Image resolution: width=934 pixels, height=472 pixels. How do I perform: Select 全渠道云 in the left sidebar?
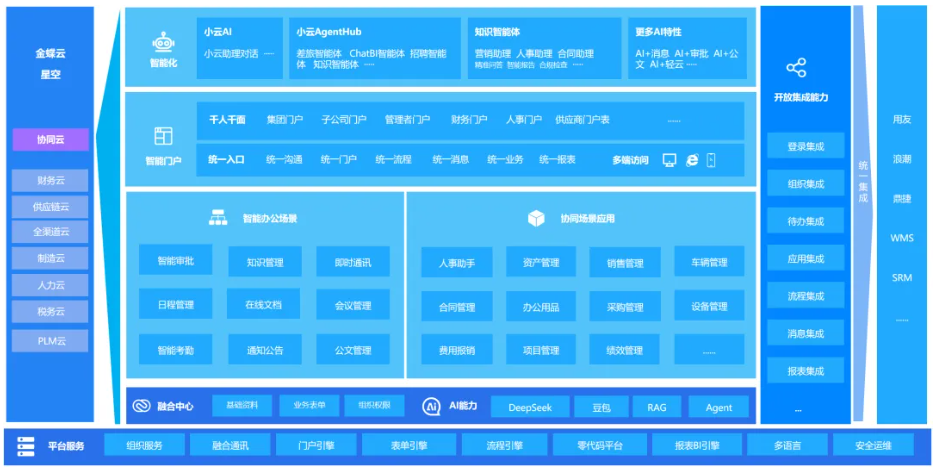[x=51, y=232]
